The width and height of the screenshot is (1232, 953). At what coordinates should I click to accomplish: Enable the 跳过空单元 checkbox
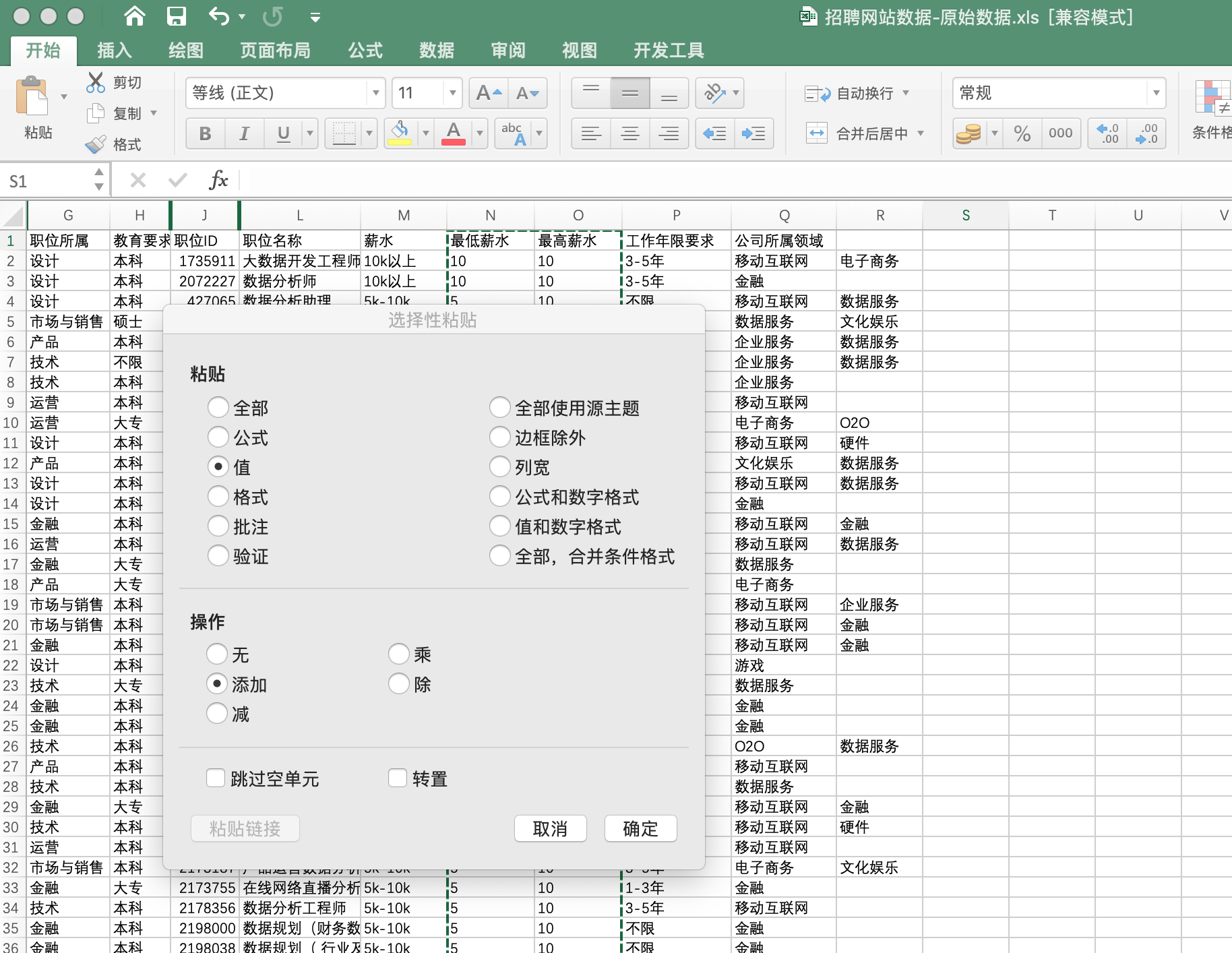216,778
